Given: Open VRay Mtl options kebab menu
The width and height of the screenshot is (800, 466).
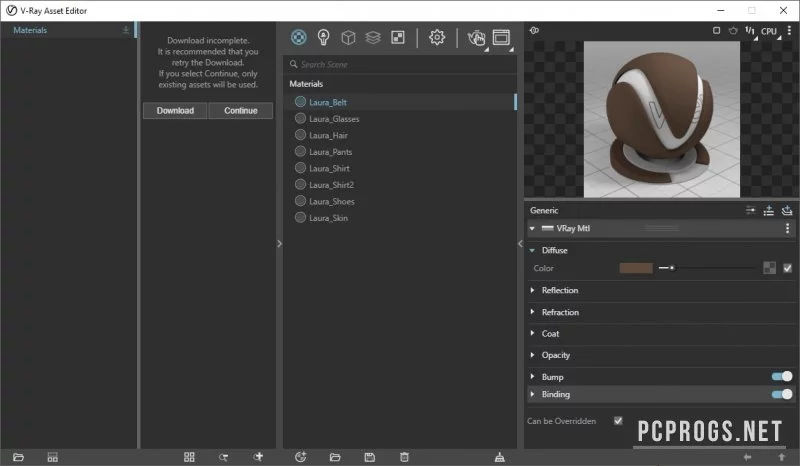Looking at the screenshot, I should click(x=787, y=228).
